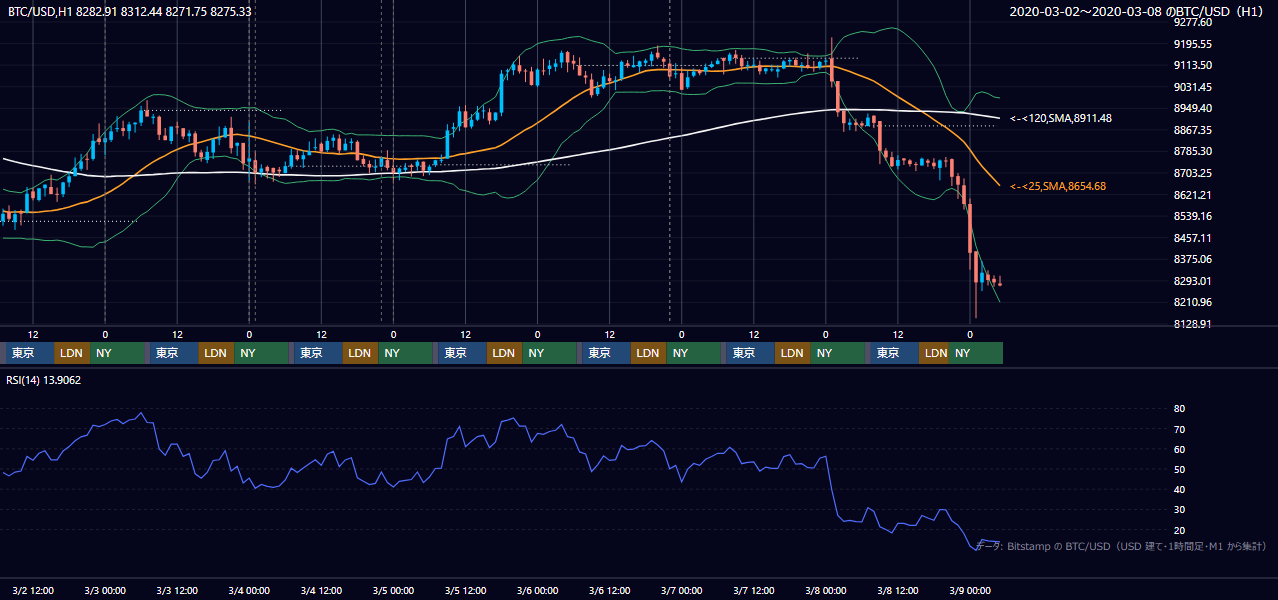Select the 120 SMA 8911.48 label
Screen dimensions: 1278x600
[1061, 118]
